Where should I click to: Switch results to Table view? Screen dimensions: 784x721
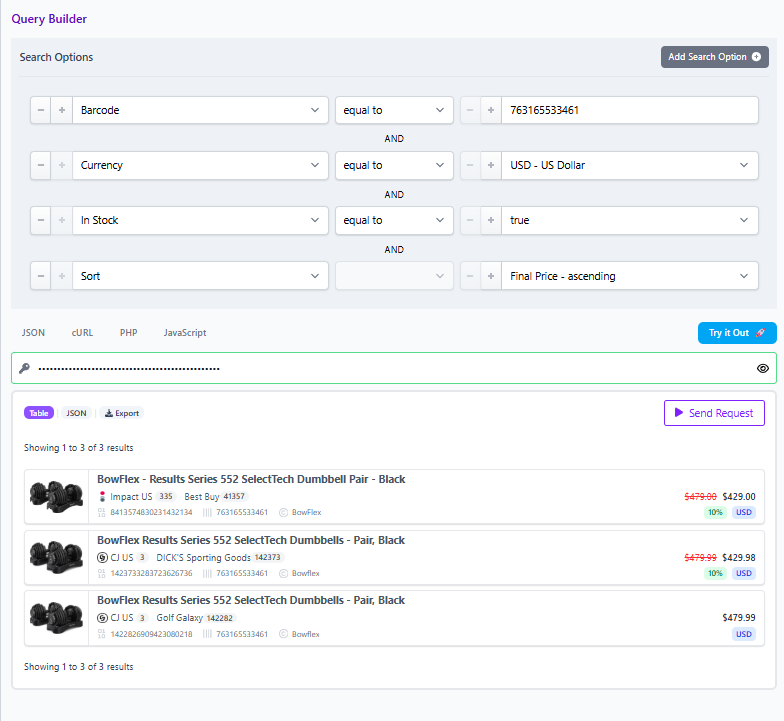39,413
